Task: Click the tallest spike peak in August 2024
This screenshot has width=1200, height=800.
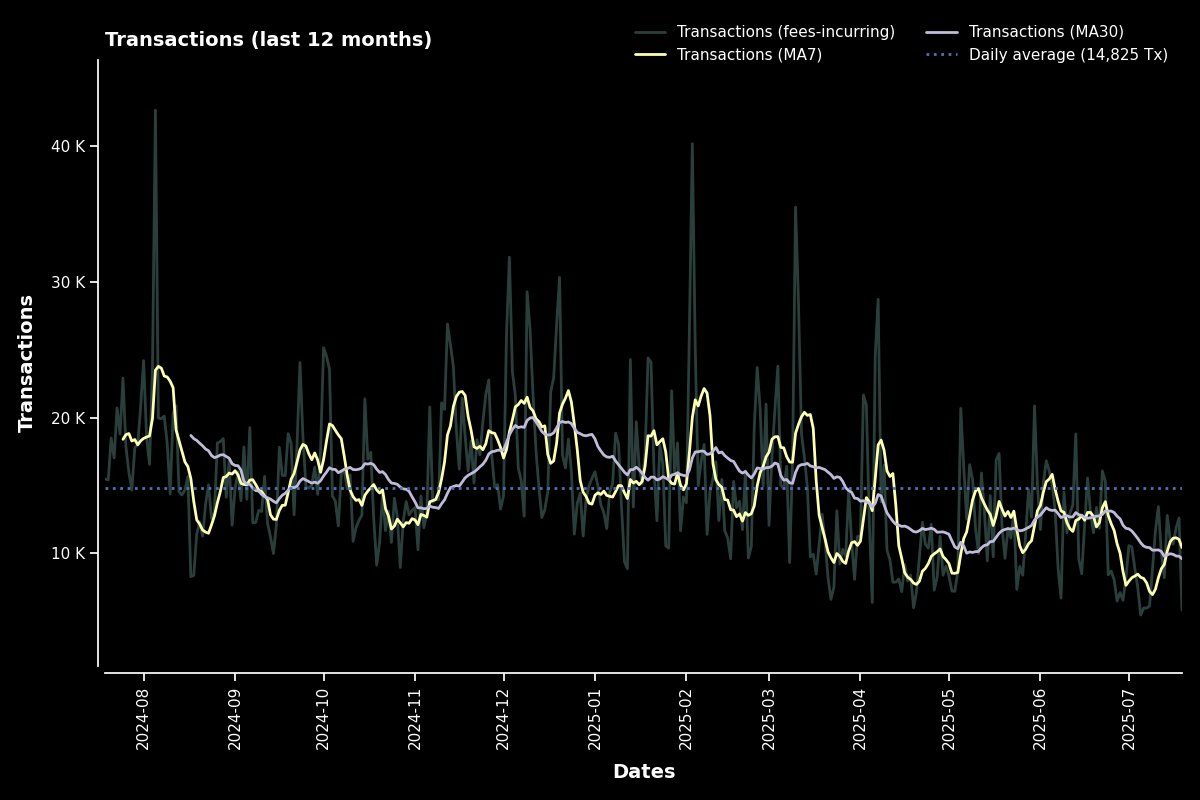Action: [155, 110]
